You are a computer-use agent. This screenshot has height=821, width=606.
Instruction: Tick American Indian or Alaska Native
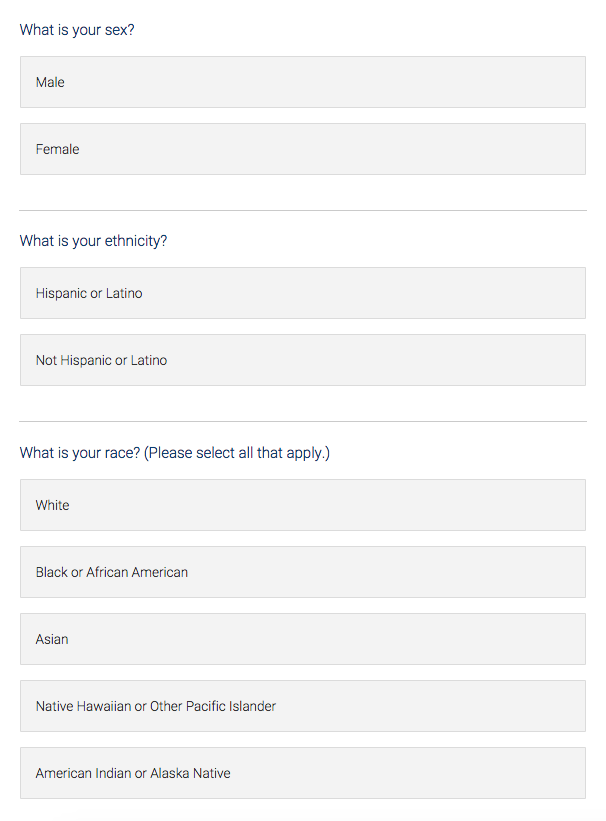(302, 773)
